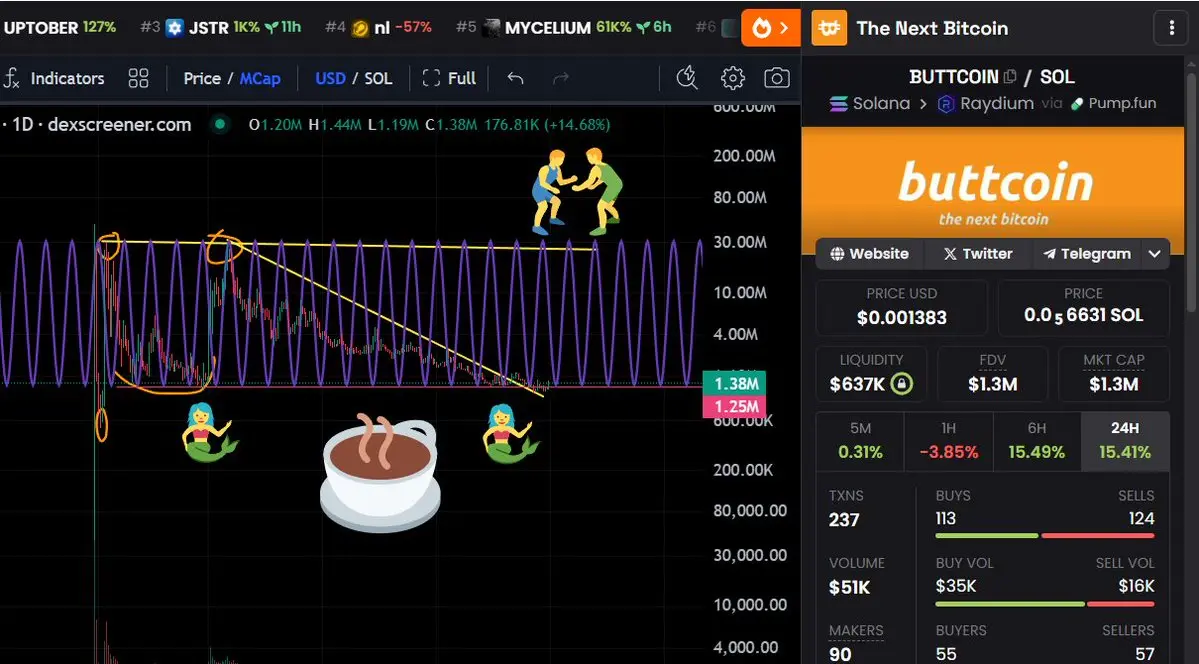Image resolution: width=1199 pixels, height=664 pixels.
Task: Open the token Twitter link
Action: pos(978,254)
